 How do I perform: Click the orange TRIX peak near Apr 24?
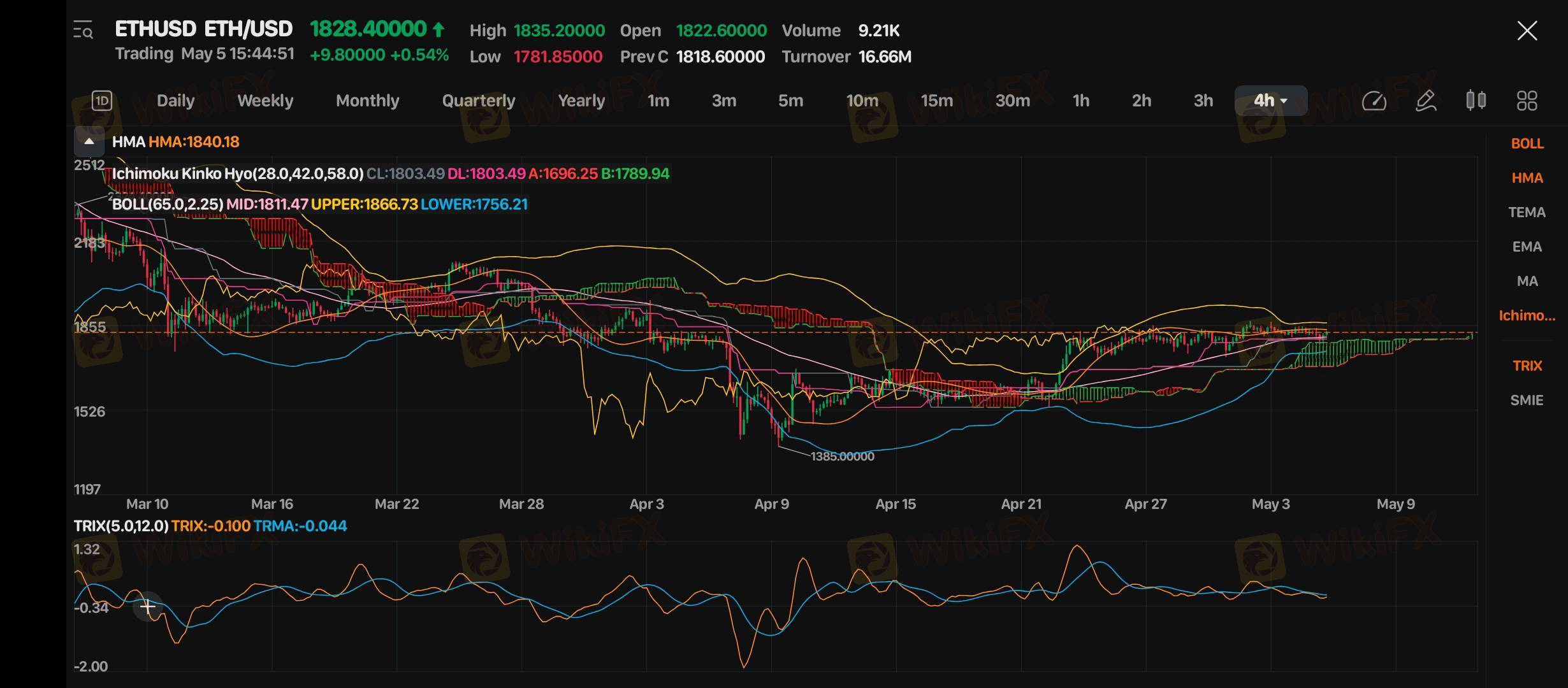[1077, 546]
